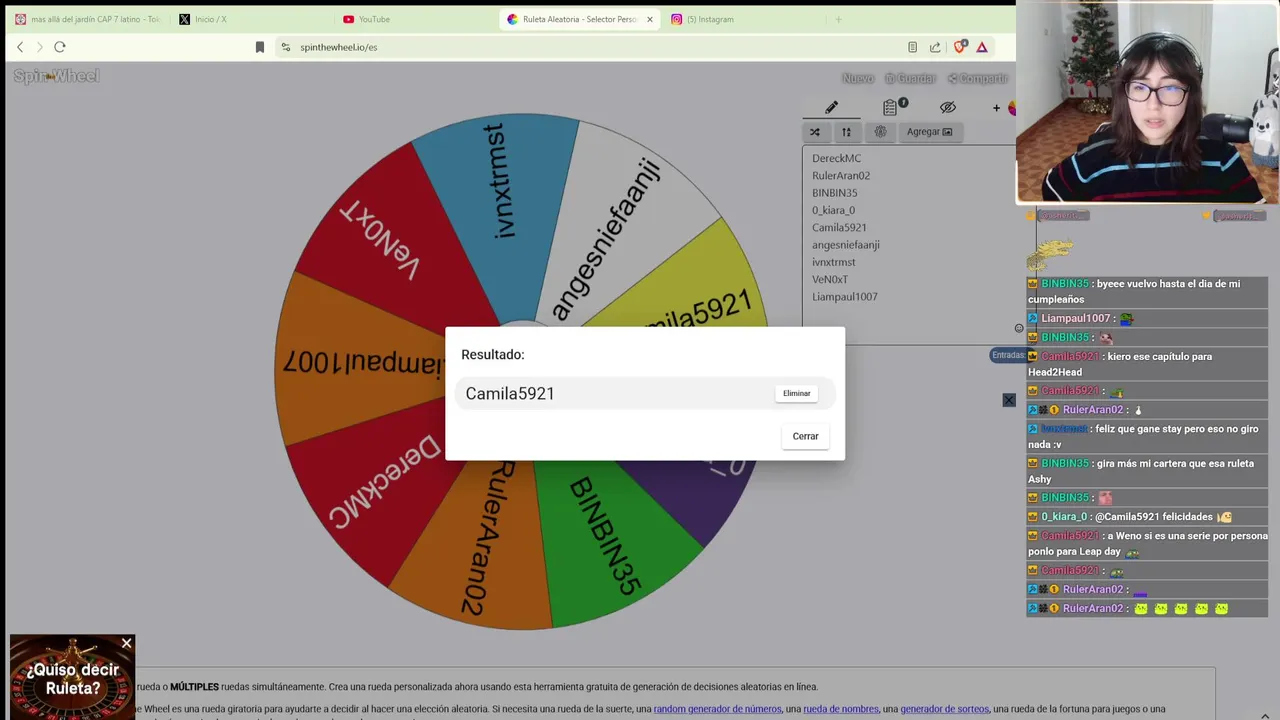This screenshot has height=720, width=1280.
Task: Select entry Camila5921 in the entries list
Action: pos(839,228)
